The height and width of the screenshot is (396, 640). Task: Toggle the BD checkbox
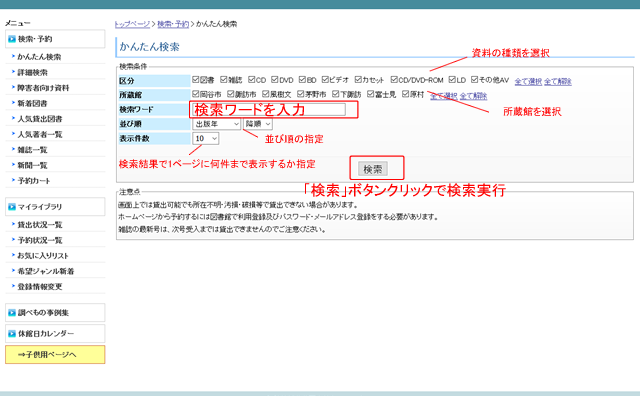(x=302, y=79)
